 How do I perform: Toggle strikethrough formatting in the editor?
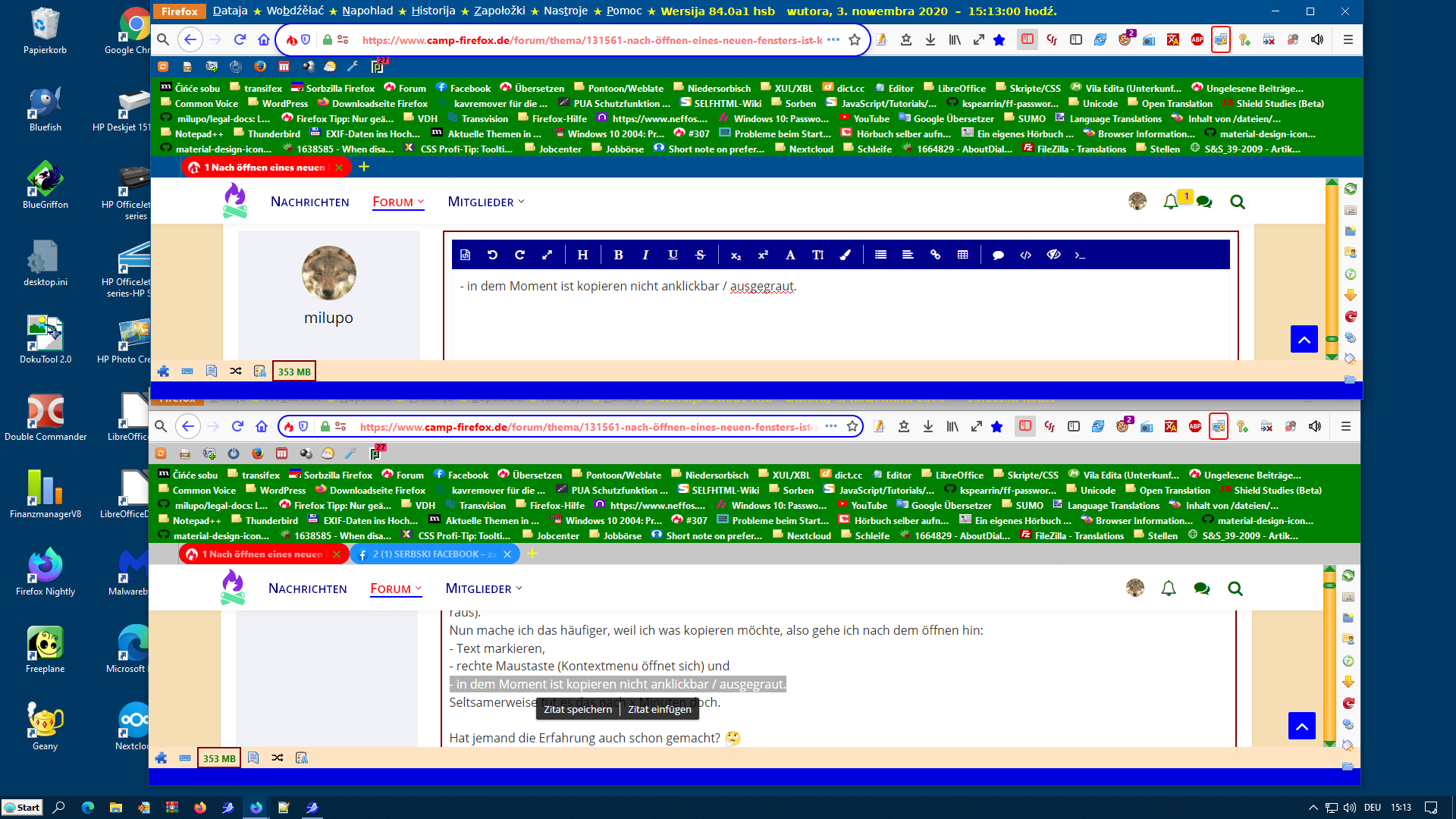tap(700, 255)
